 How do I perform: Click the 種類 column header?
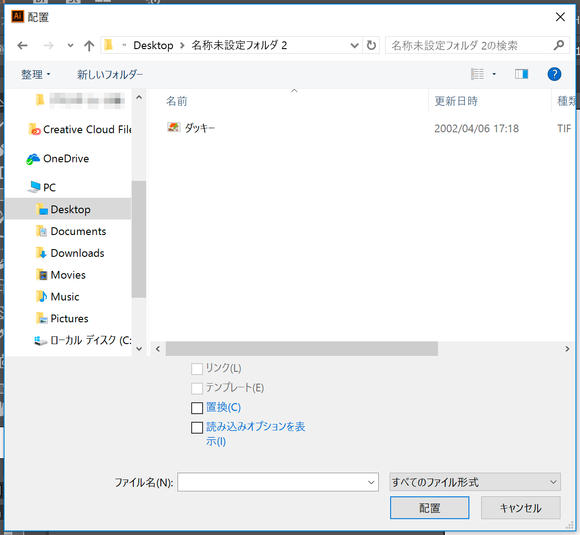pyautogui.click(x=566, y=101)
